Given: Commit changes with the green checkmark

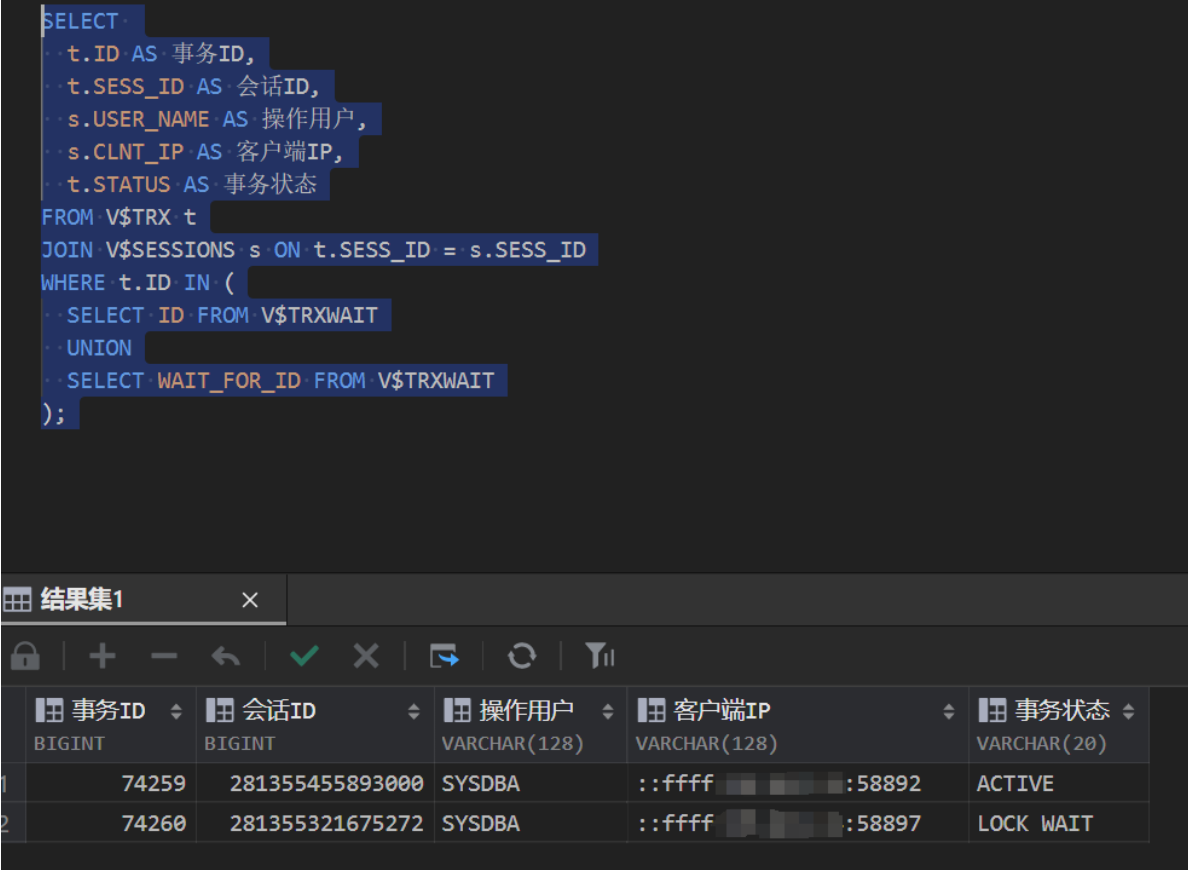Looking at the screenshot, I should click(305, 656).
